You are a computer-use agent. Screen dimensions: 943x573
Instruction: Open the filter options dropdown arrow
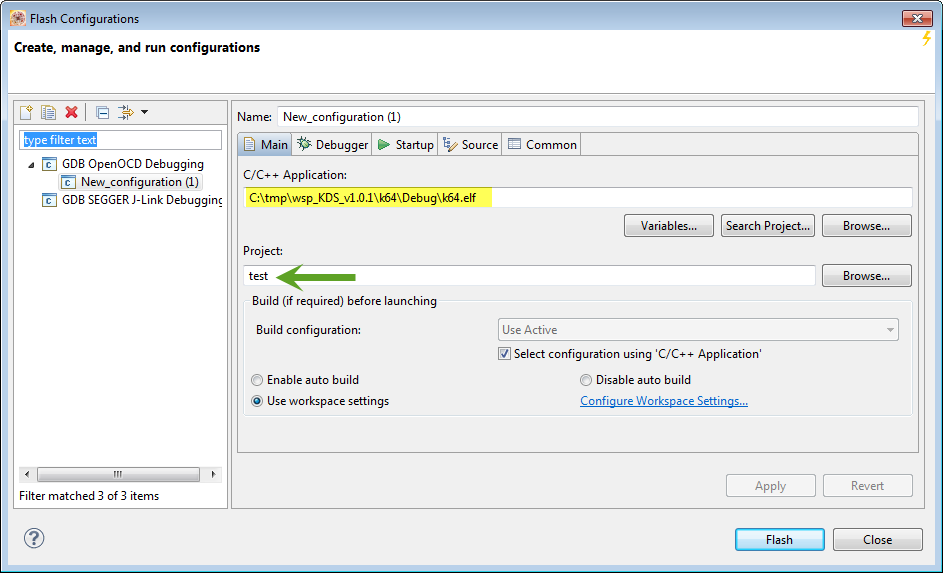point(144,112)
